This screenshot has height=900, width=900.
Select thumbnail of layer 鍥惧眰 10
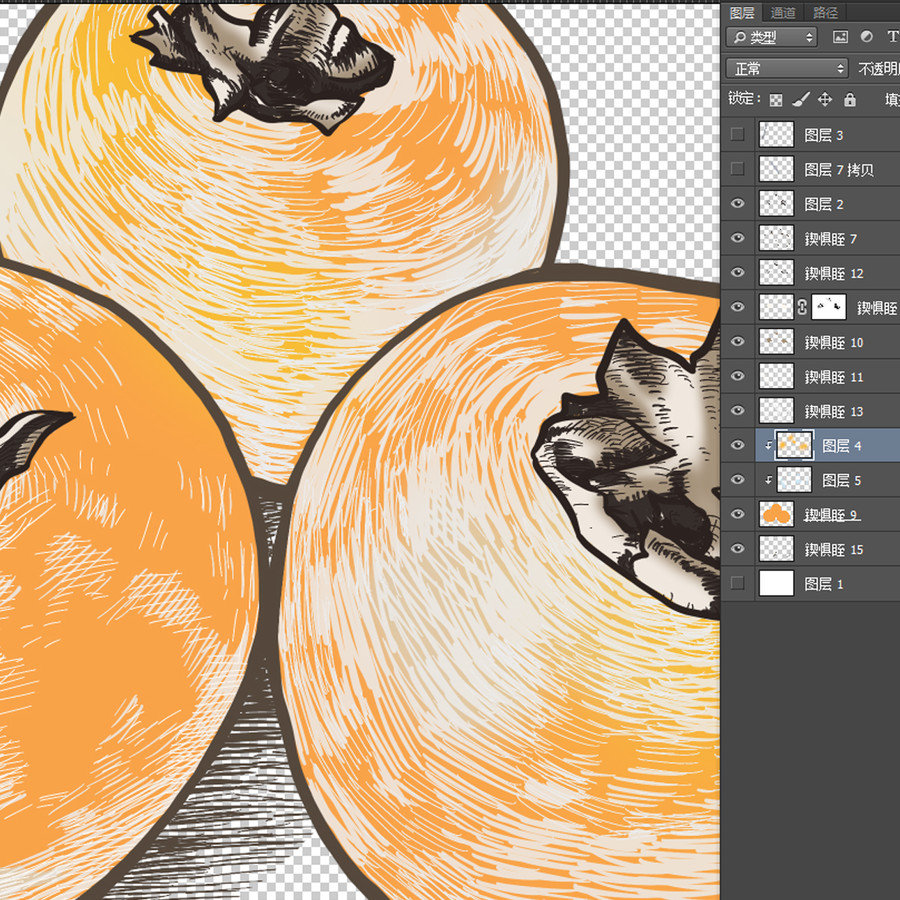777,342
